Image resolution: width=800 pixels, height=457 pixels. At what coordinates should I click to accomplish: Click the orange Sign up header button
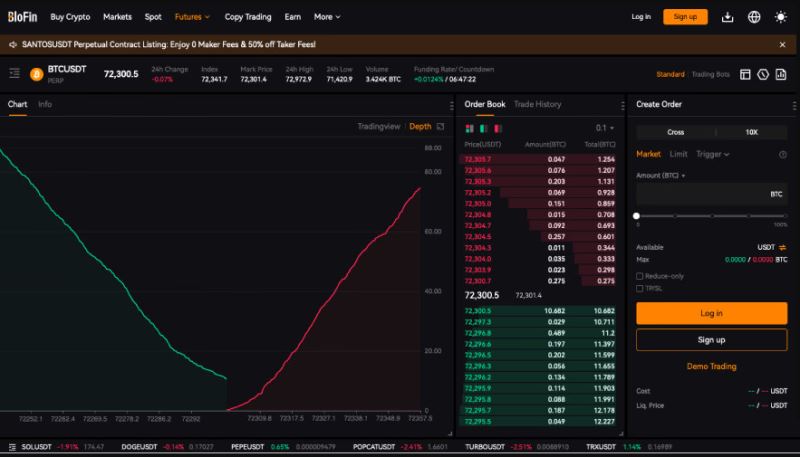coord(685,17)
